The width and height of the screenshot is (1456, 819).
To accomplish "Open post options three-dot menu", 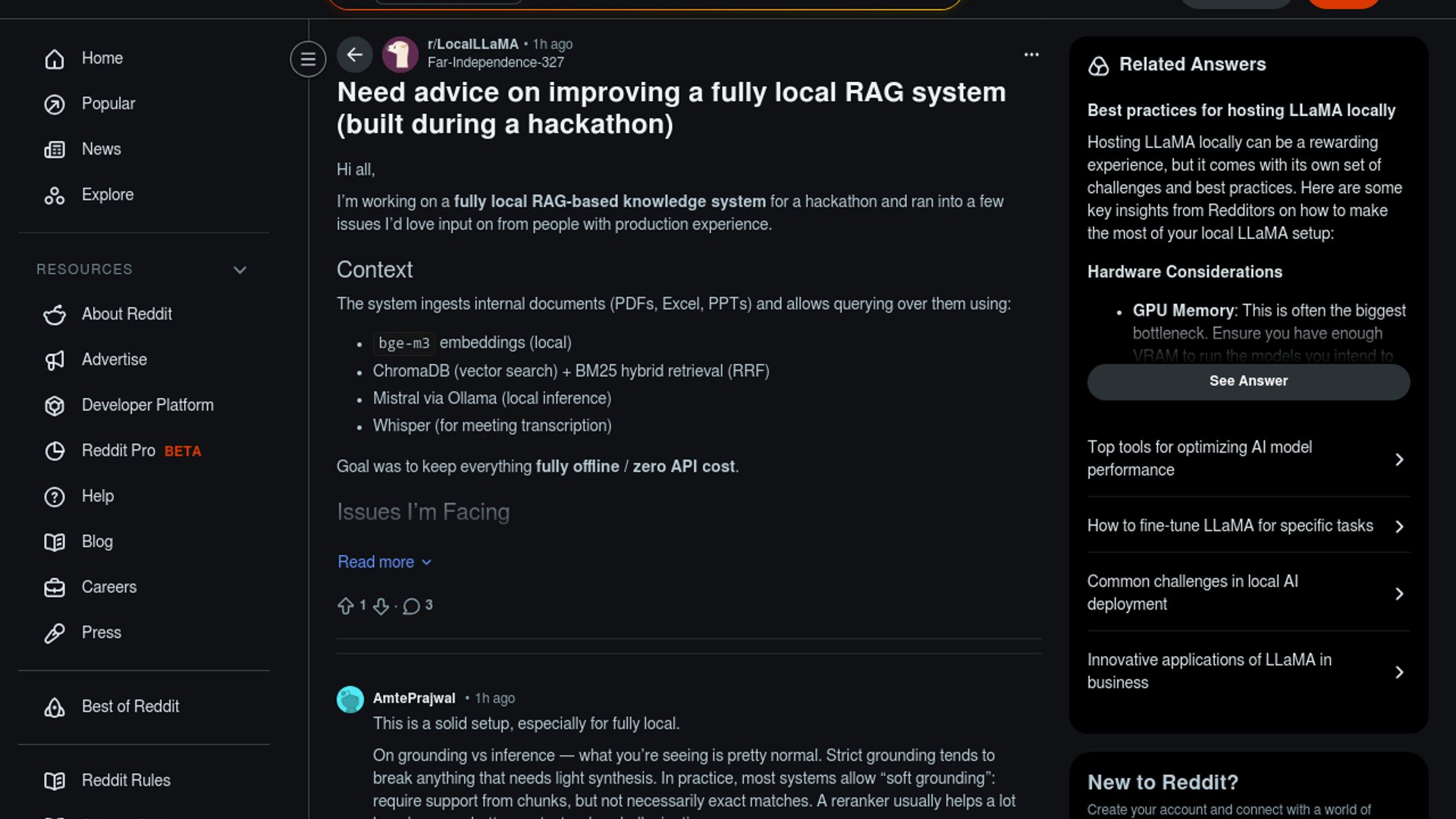I will [x=1031, y=55].
